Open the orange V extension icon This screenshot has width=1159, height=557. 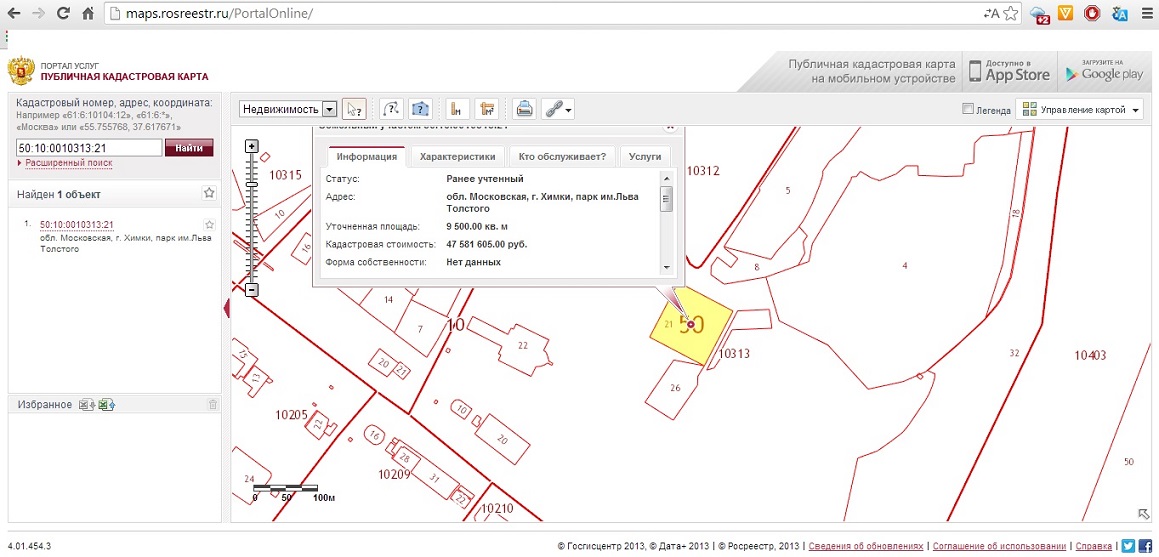pos(1065,13)
